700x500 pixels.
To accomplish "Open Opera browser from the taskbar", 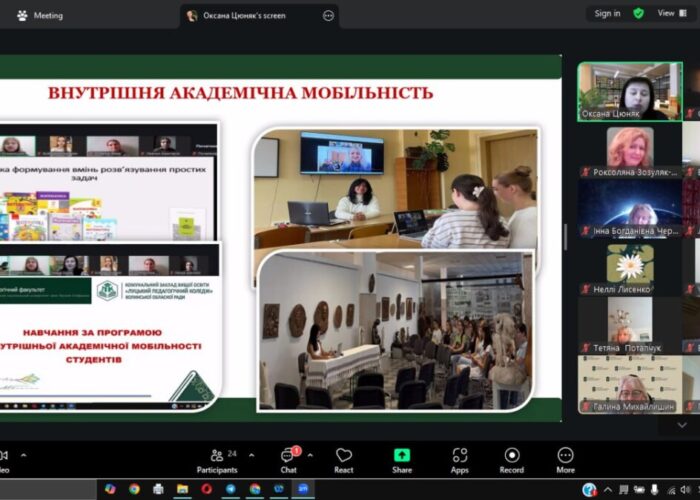I will [207, 489].
